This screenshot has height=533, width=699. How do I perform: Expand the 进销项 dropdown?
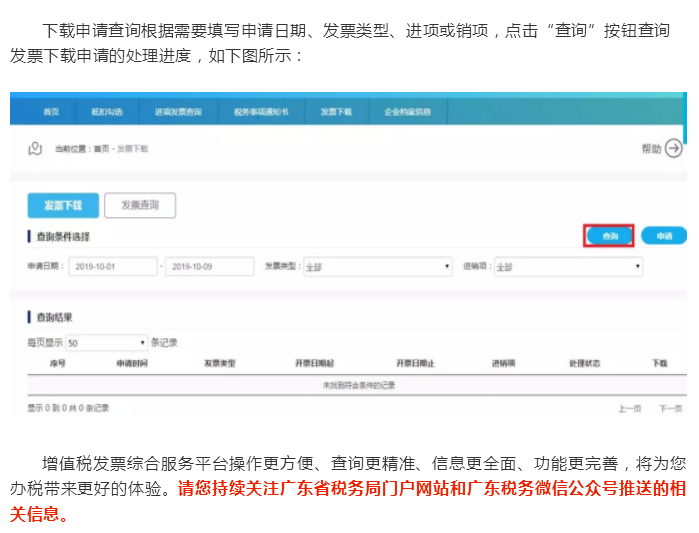point(567,267)
